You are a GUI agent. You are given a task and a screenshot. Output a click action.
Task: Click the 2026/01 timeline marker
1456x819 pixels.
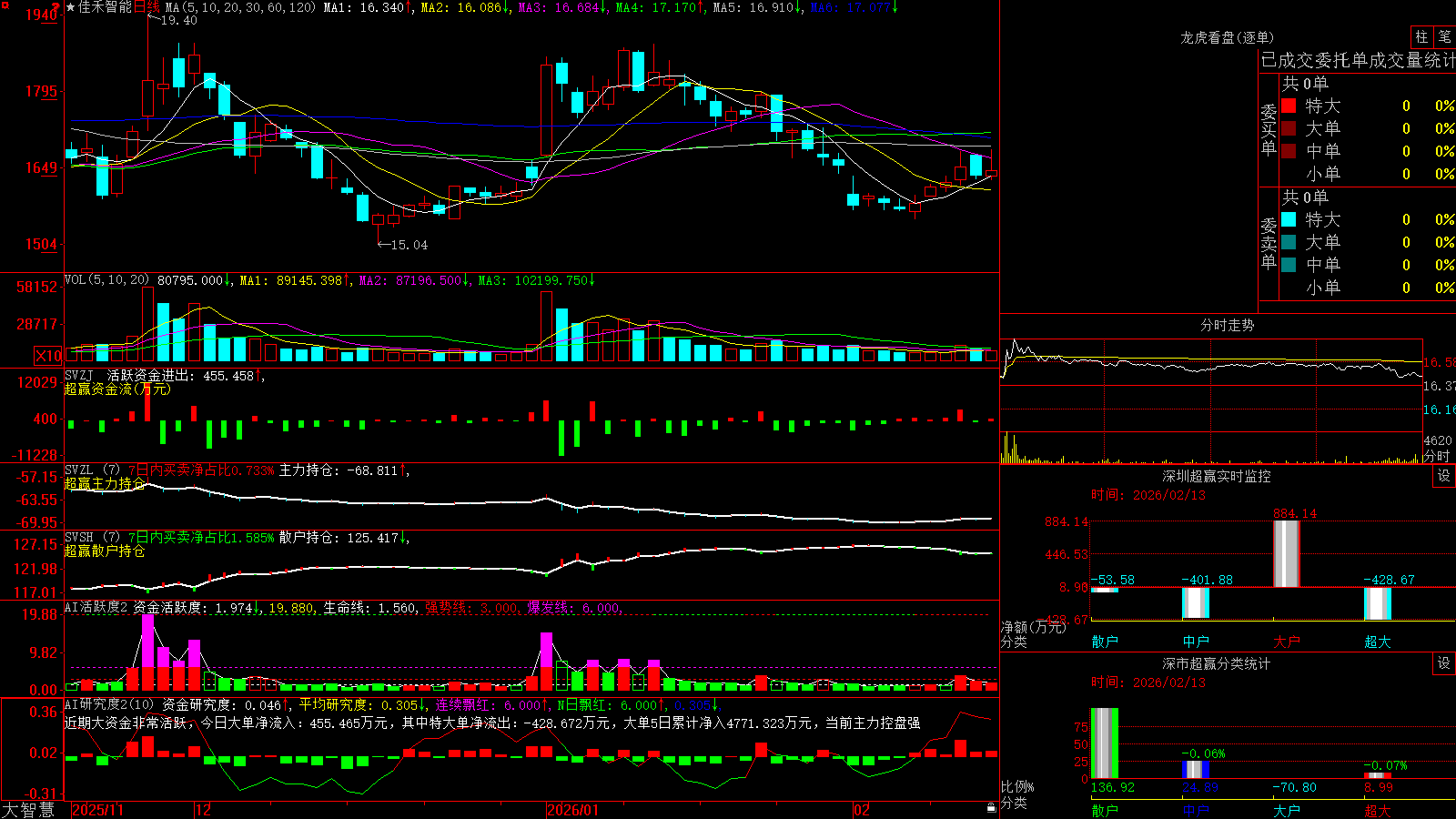[573, 810]
